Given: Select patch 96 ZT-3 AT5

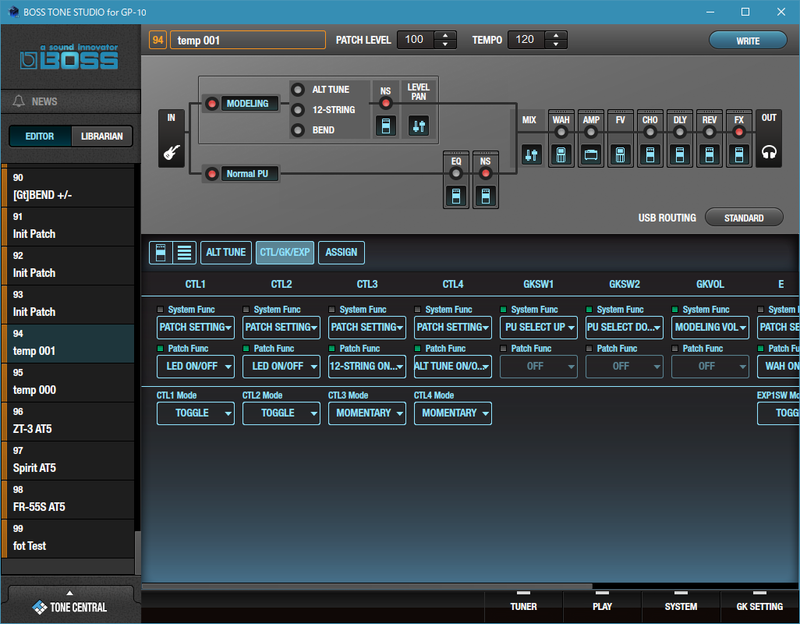Looking at the screenshot, I should (x=68, y=421).
